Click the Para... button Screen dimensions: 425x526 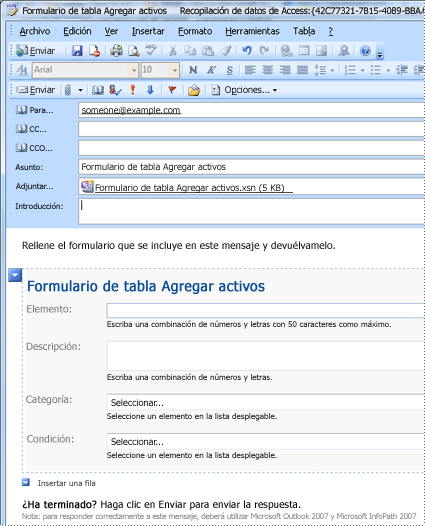(x=35, y=110)
